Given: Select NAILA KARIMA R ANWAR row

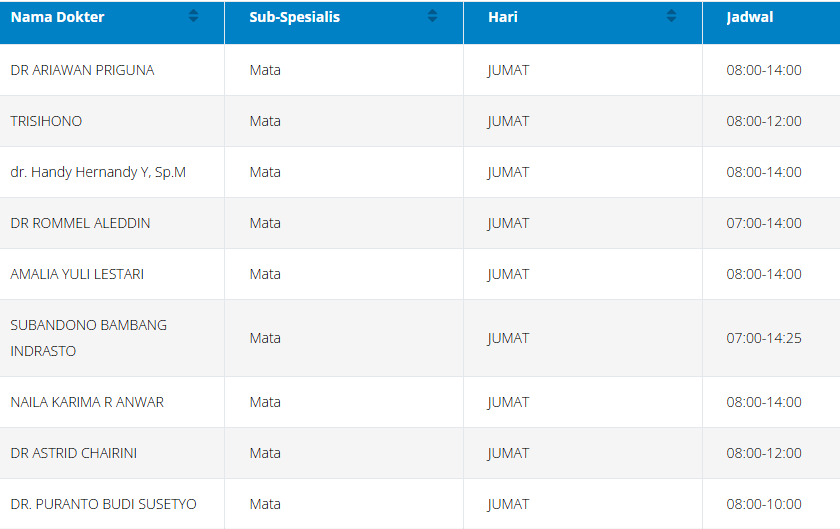Looking at the screenshot, I should (87, 402).
